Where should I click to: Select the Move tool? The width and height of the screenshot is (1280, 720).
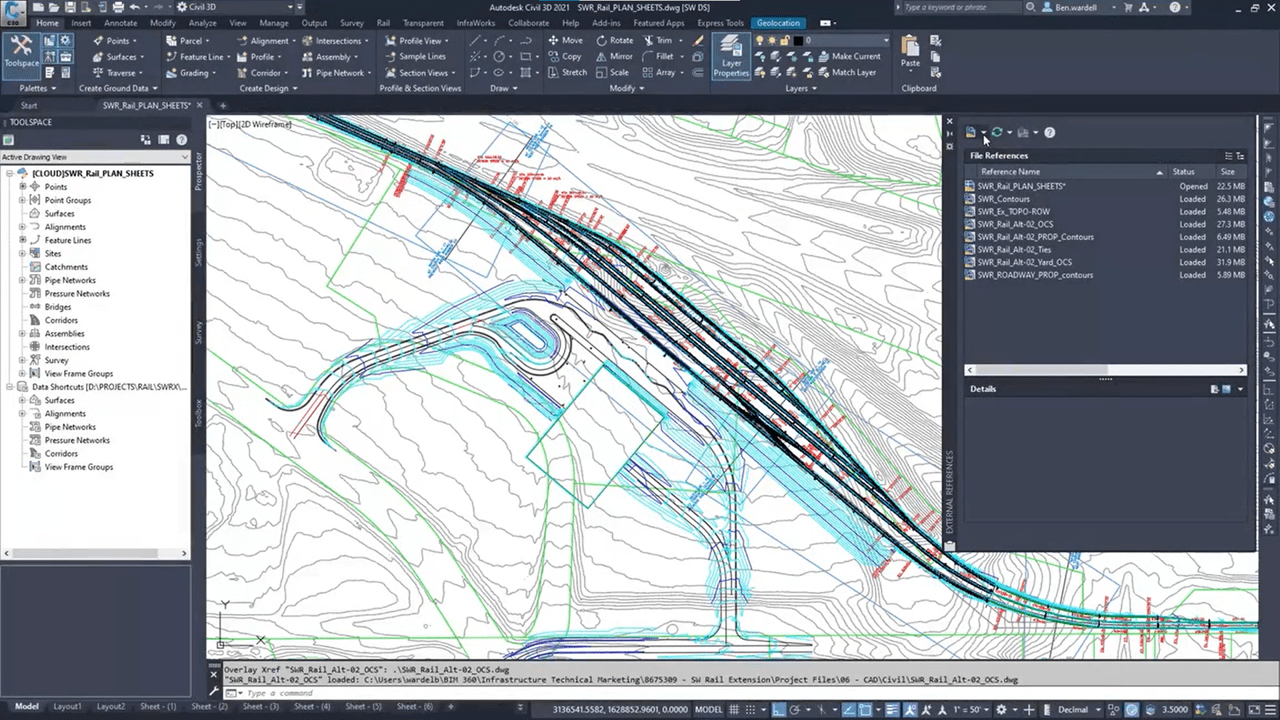click(566, 41)
